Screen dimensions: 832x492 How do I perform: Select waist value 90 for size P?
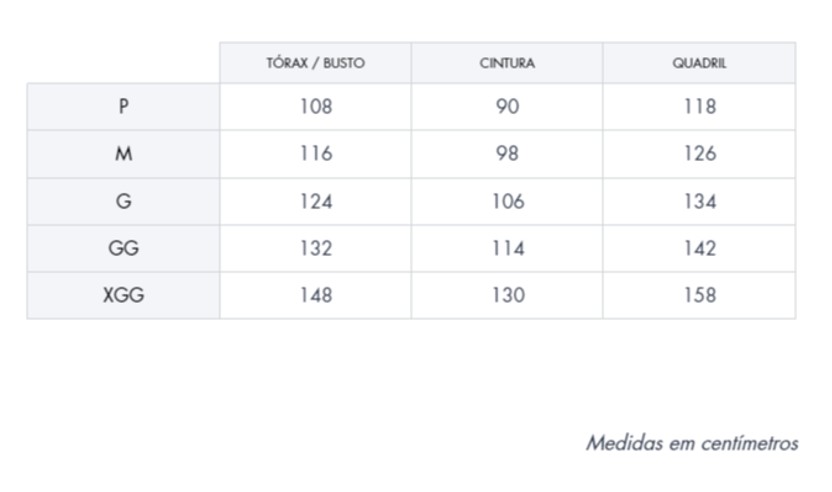point(507,106)
